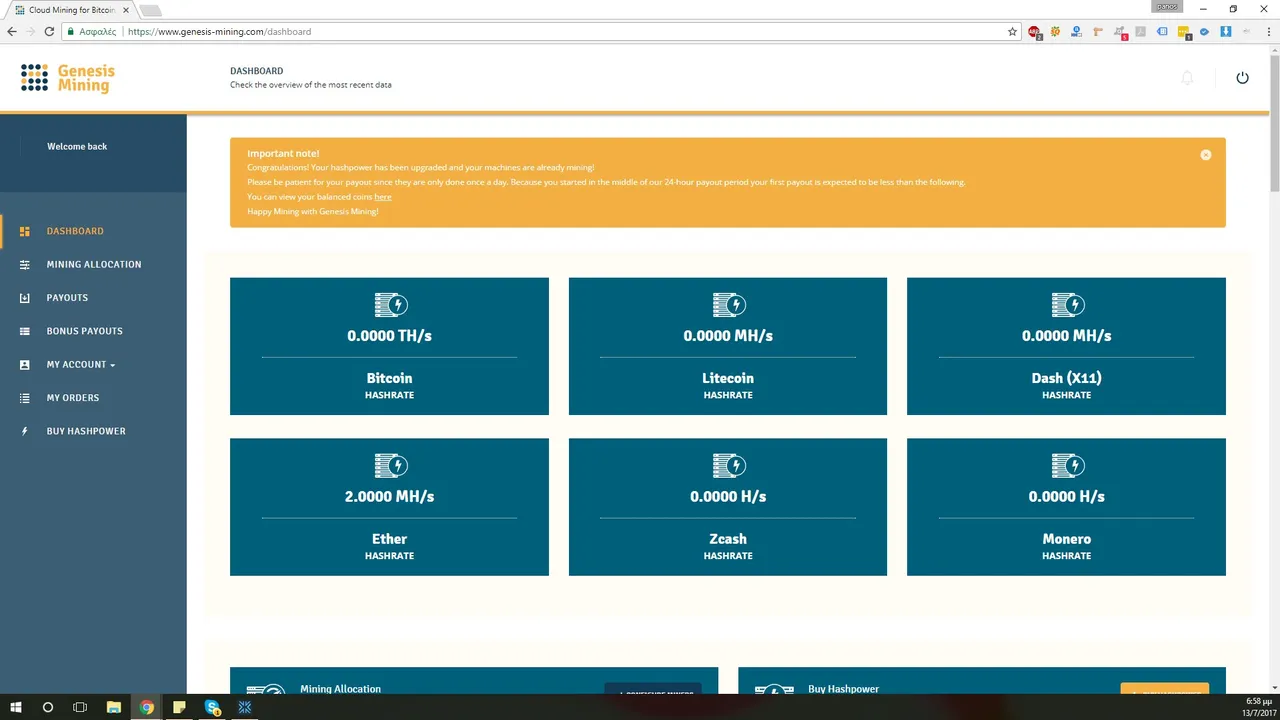The image size is (1280, 720).
Task: Click the Monero hashrate card icon
Action: pos(1067,465)
